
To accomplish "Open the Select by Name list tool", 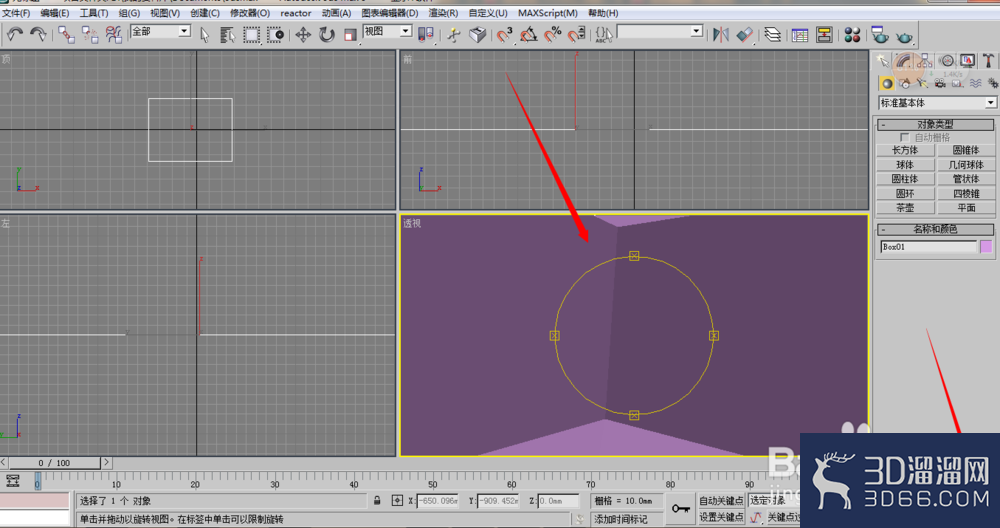I will [x=228, y=34].
